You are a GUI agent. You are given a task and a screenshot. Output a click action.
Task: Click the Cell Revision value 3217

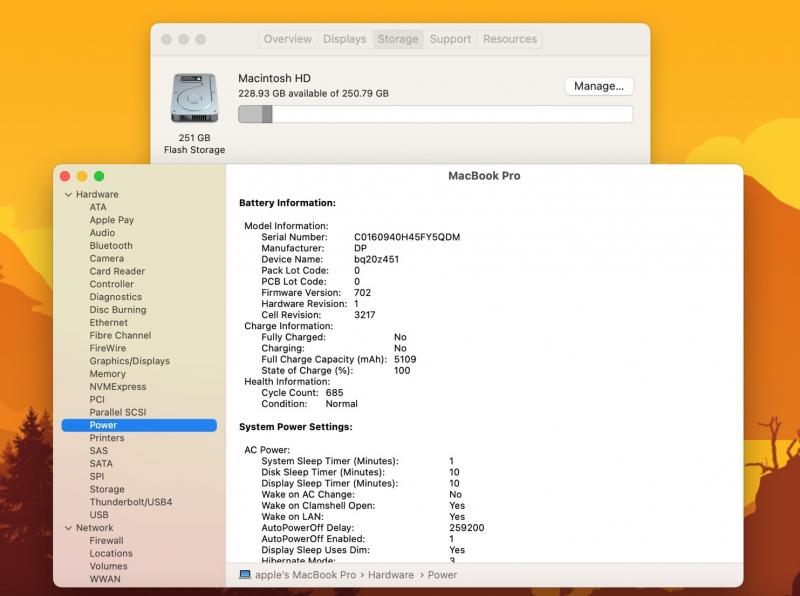(x=365, y=315)
